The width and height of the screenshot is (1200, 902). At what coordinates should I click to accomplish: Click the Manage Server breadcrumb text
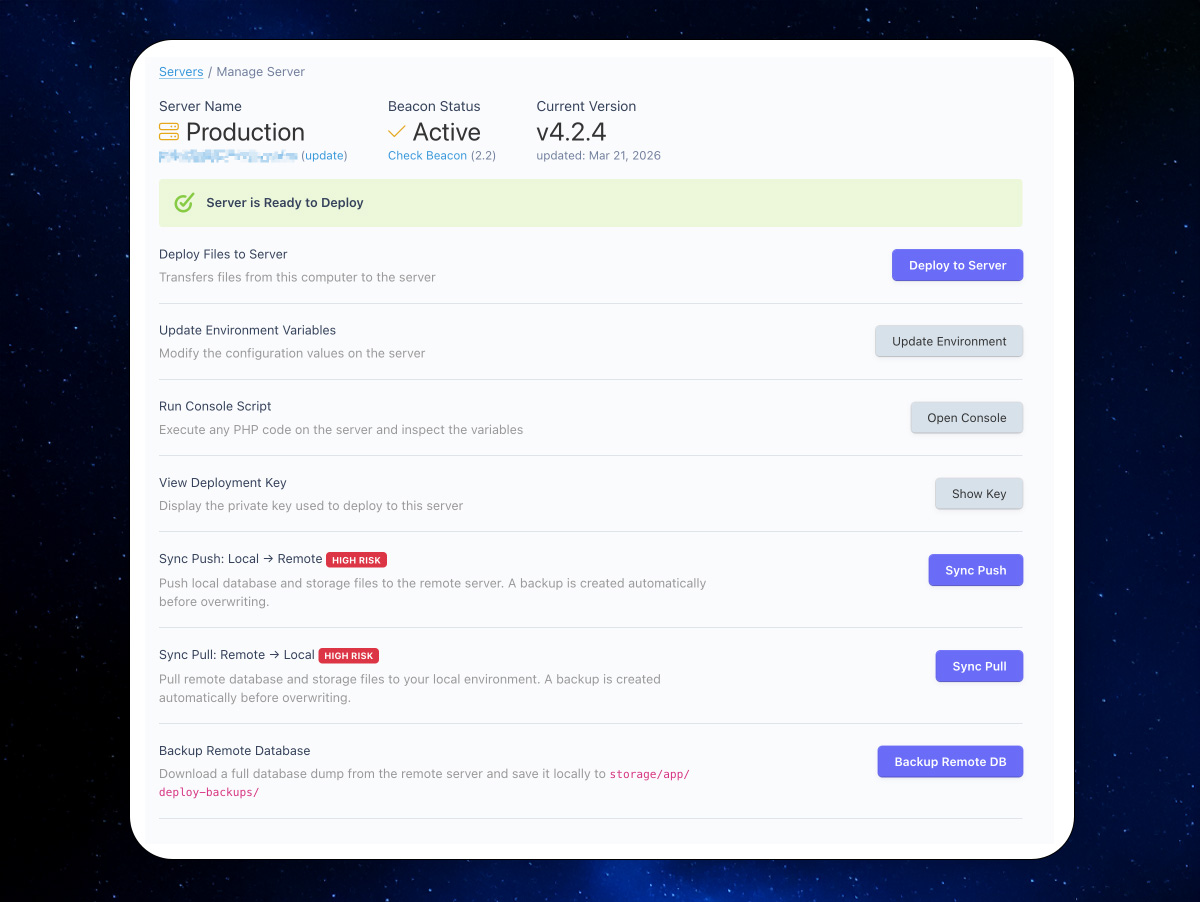[x=260, y=72]
